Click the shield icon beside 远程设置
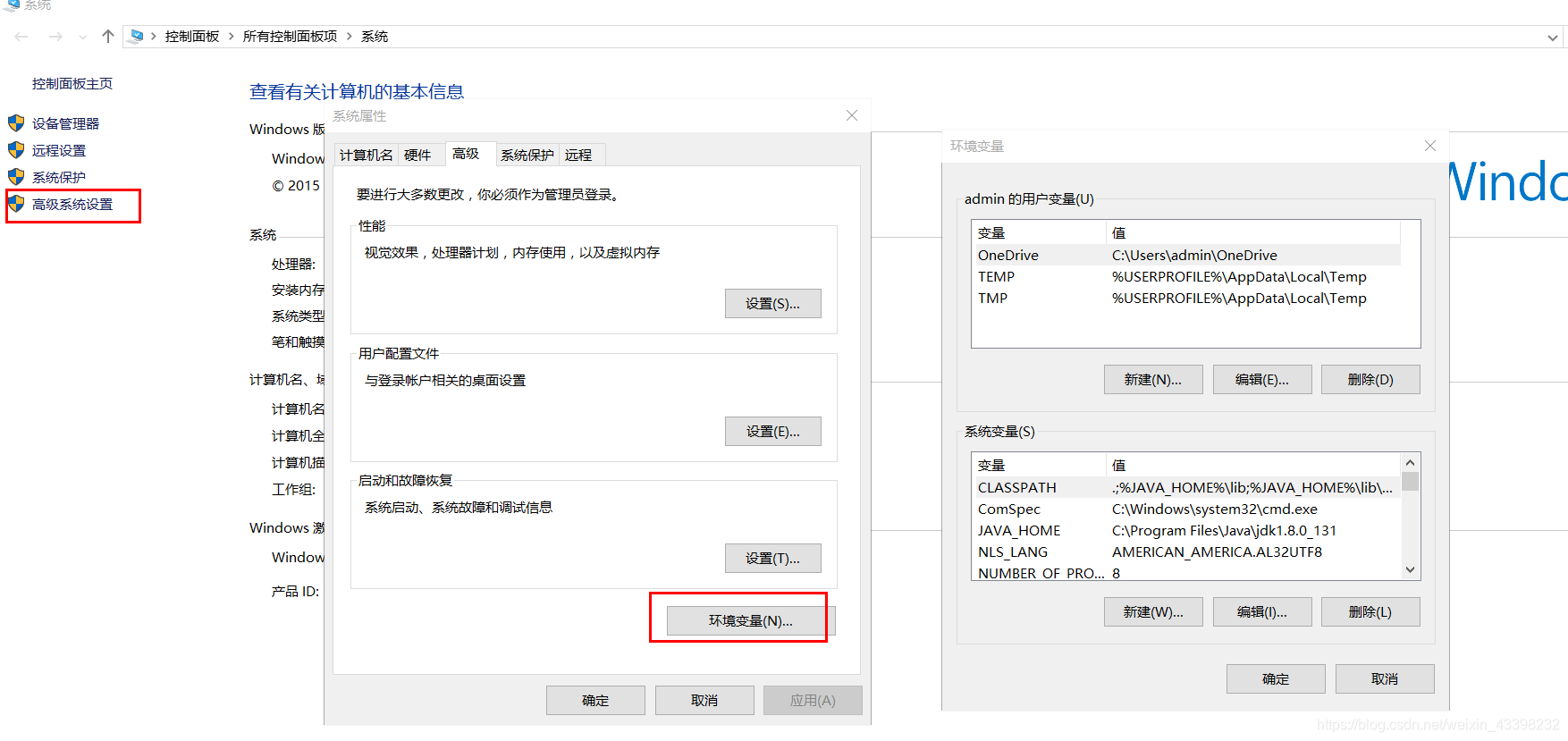 coord(16,150)
